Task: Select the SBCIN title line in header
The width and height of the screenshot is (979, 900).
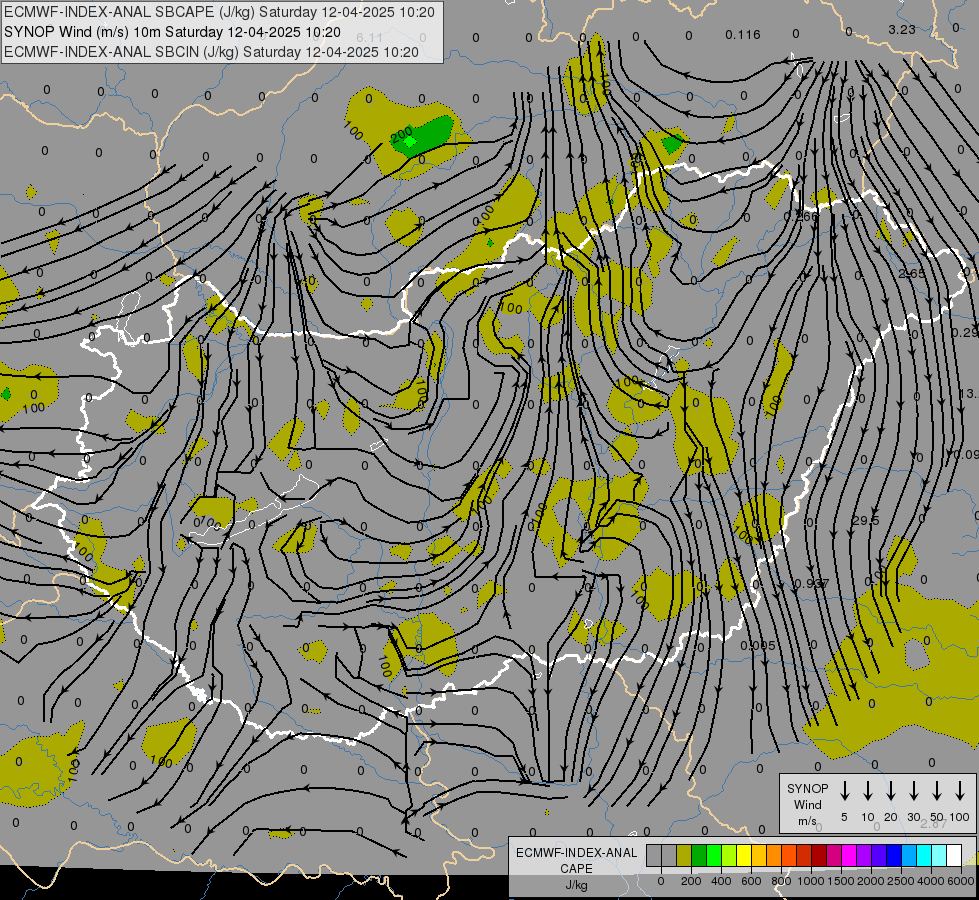Action: coord(211,52)
